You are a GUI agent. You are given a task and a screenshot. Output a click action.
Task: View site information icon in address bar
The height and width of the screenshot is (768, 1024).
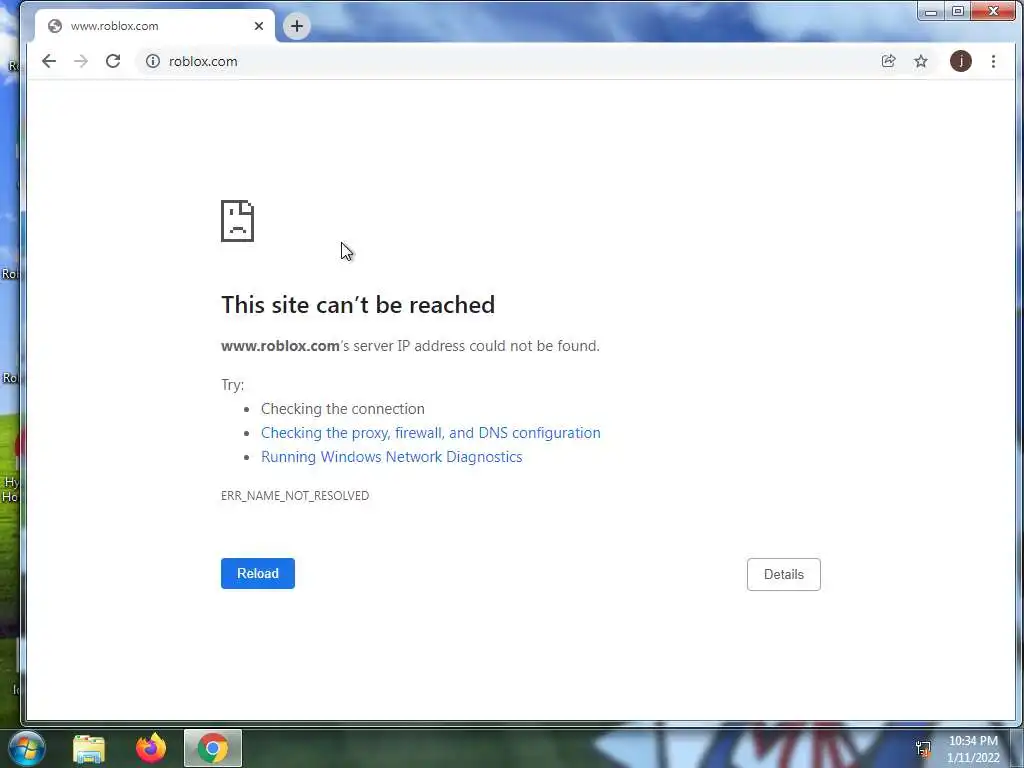point(153,61)
